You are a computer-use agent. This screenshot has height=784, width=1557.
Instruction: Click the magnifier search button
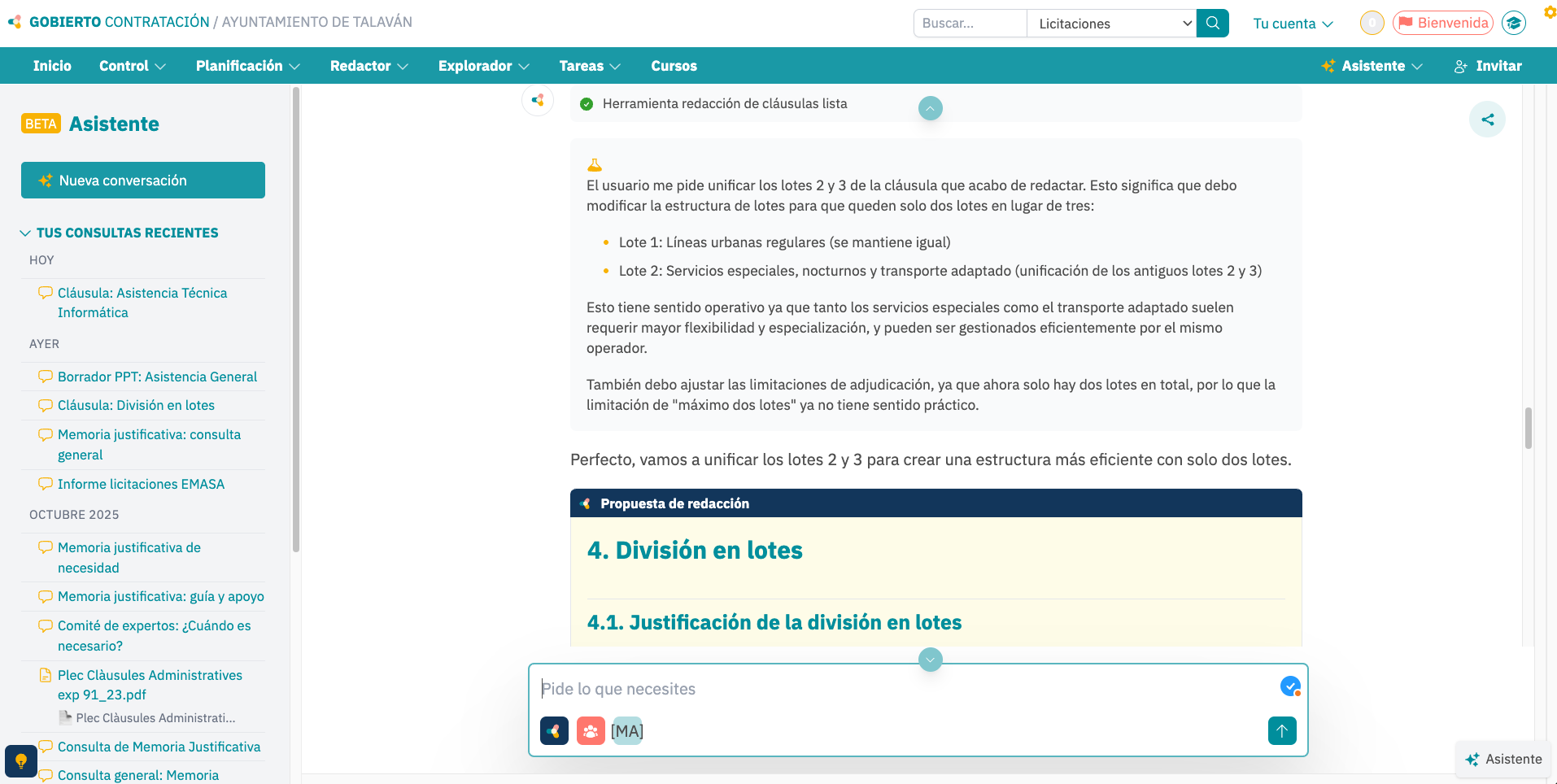[1212, 24]
